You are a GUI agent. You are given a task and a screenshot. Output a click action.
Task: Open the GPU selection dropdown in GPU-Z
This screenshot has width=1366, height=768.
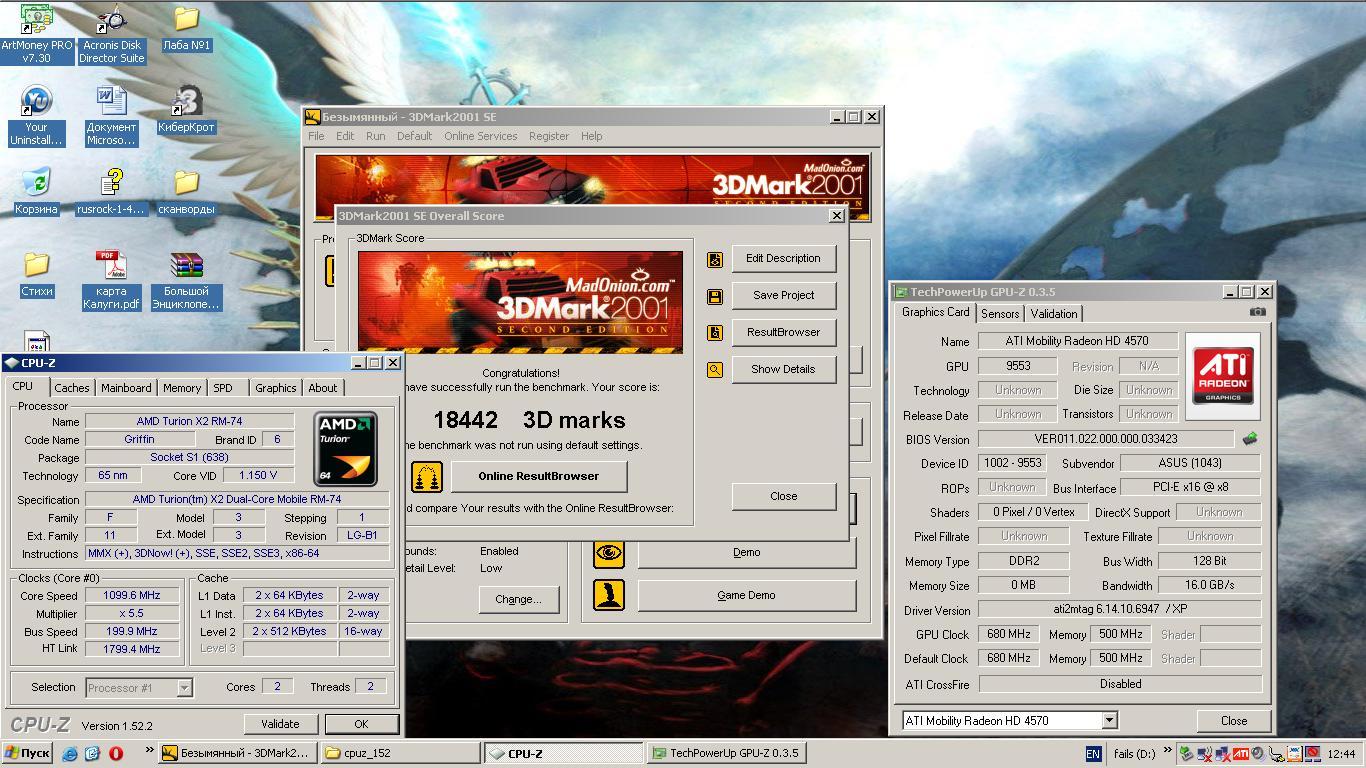pos(1109,720)
